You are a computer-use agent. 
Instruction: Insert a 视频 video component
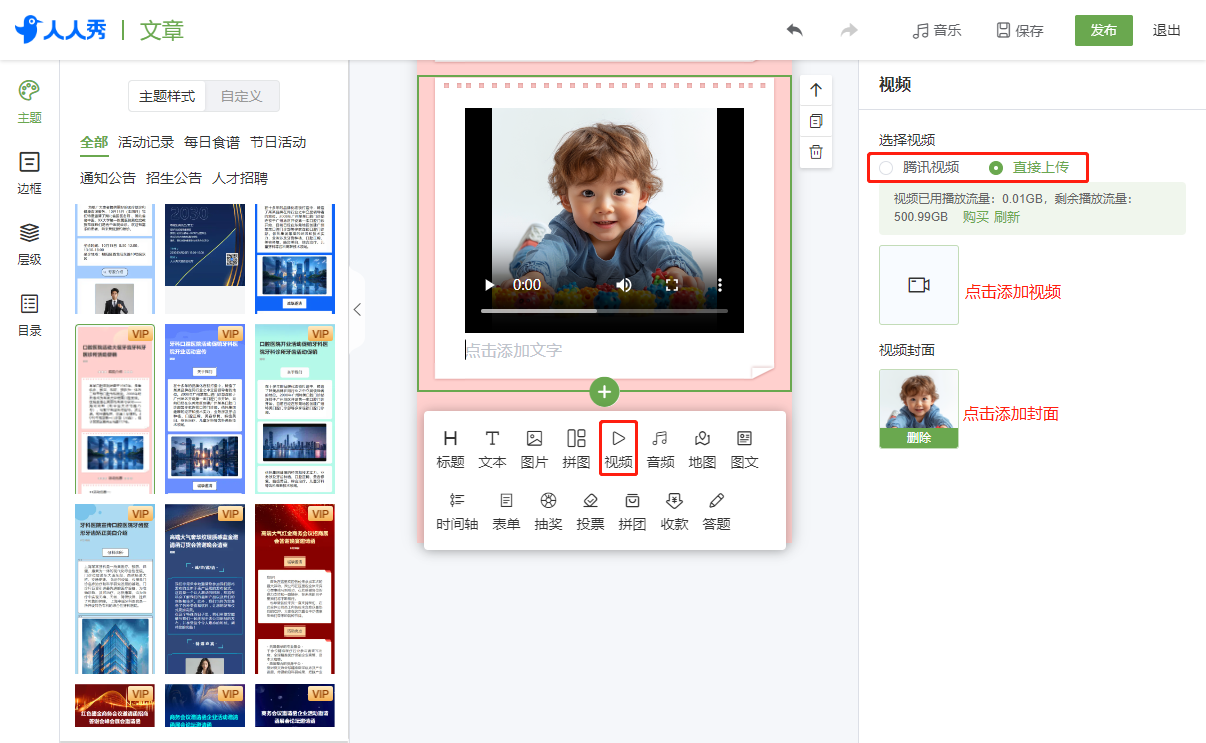(x=619, y=449)
